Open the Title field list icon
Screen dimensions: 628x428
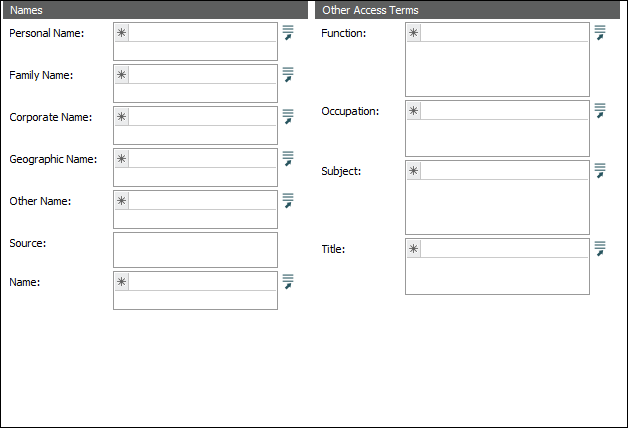(600, 248)
